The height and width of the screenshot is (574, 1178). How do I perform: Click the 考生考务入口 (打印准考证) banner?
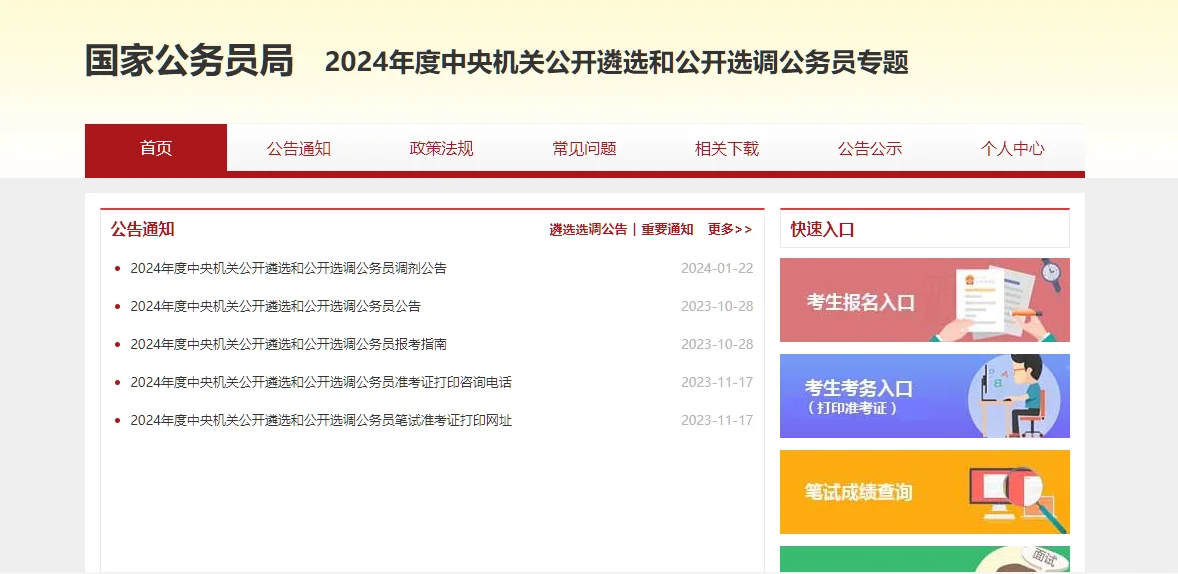925,396
